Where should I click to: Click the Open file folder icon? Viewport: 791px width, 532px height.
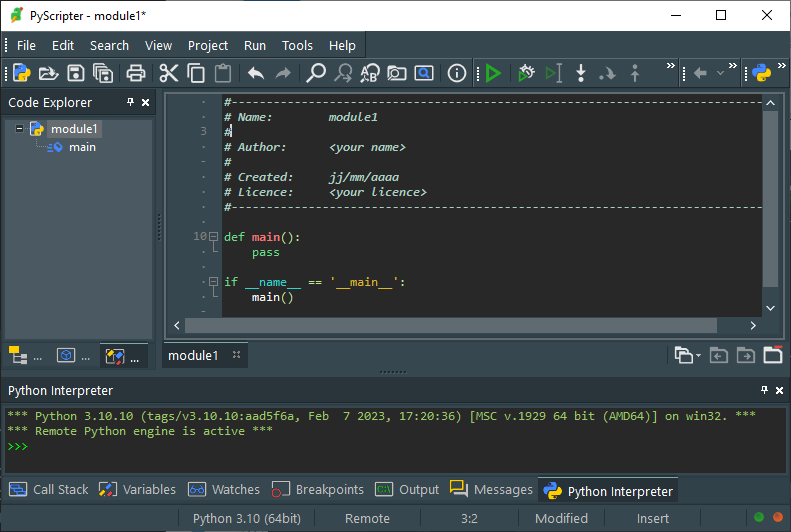click(48, 73)
